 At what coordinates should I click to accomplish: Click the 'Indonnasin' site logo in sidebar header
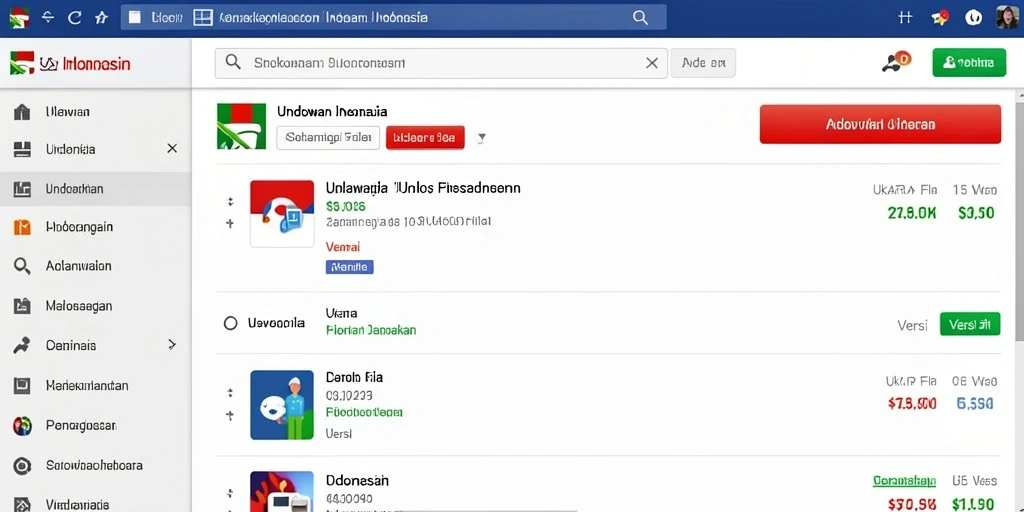tap(71, 63)
